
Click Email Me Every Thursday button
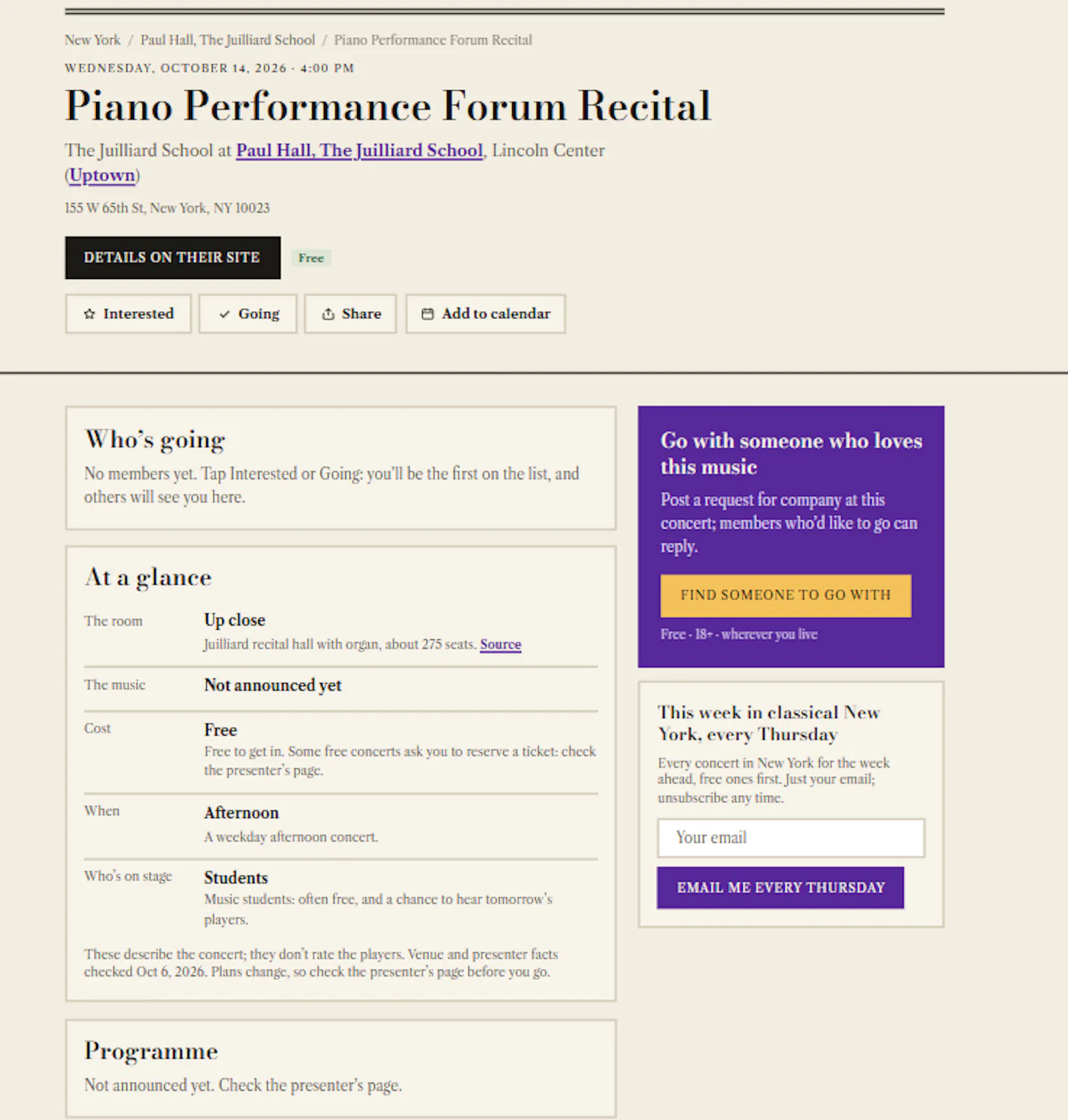coord(780,888)
